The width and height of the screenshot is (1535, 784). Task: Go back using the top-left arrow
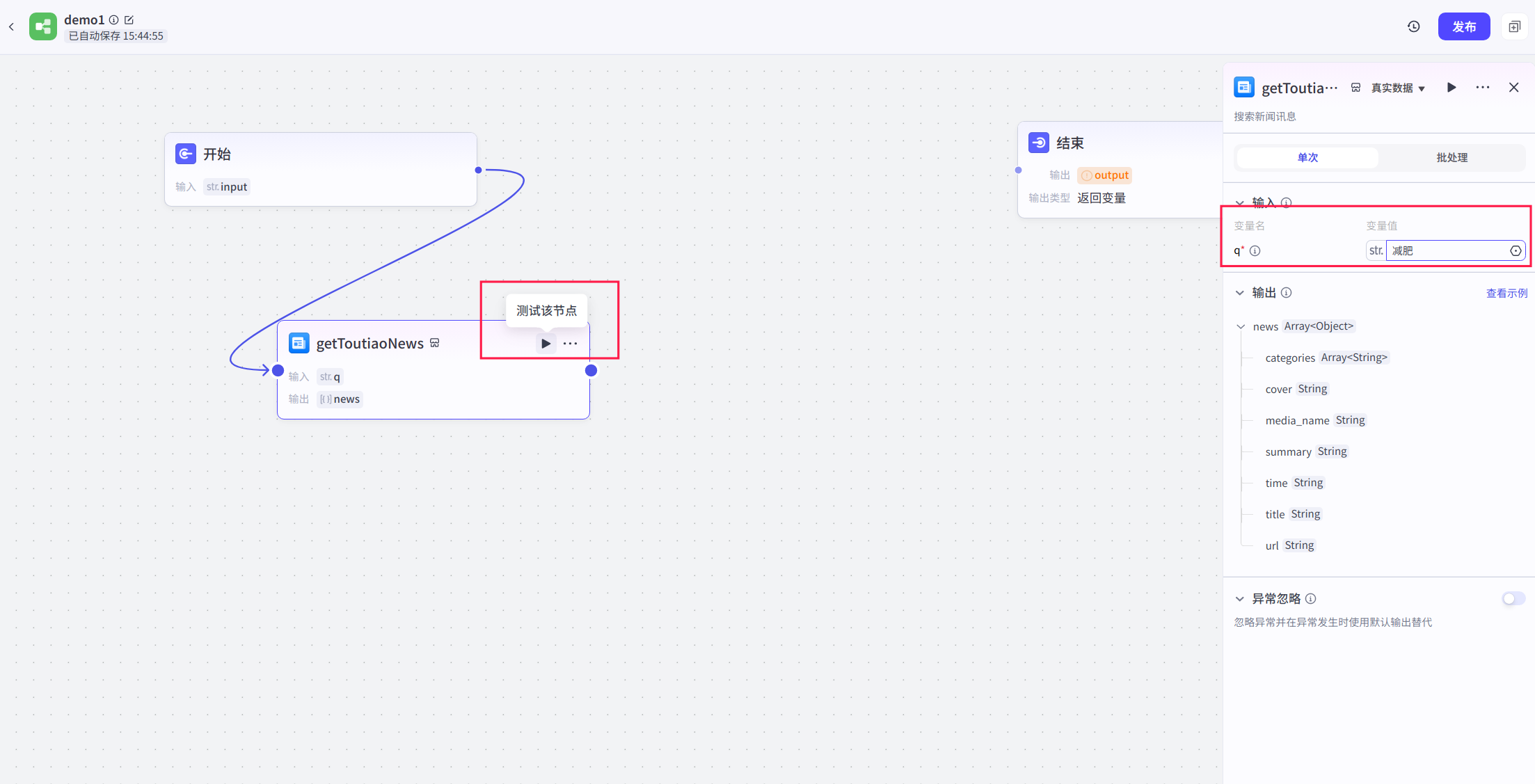pos(11,27)
